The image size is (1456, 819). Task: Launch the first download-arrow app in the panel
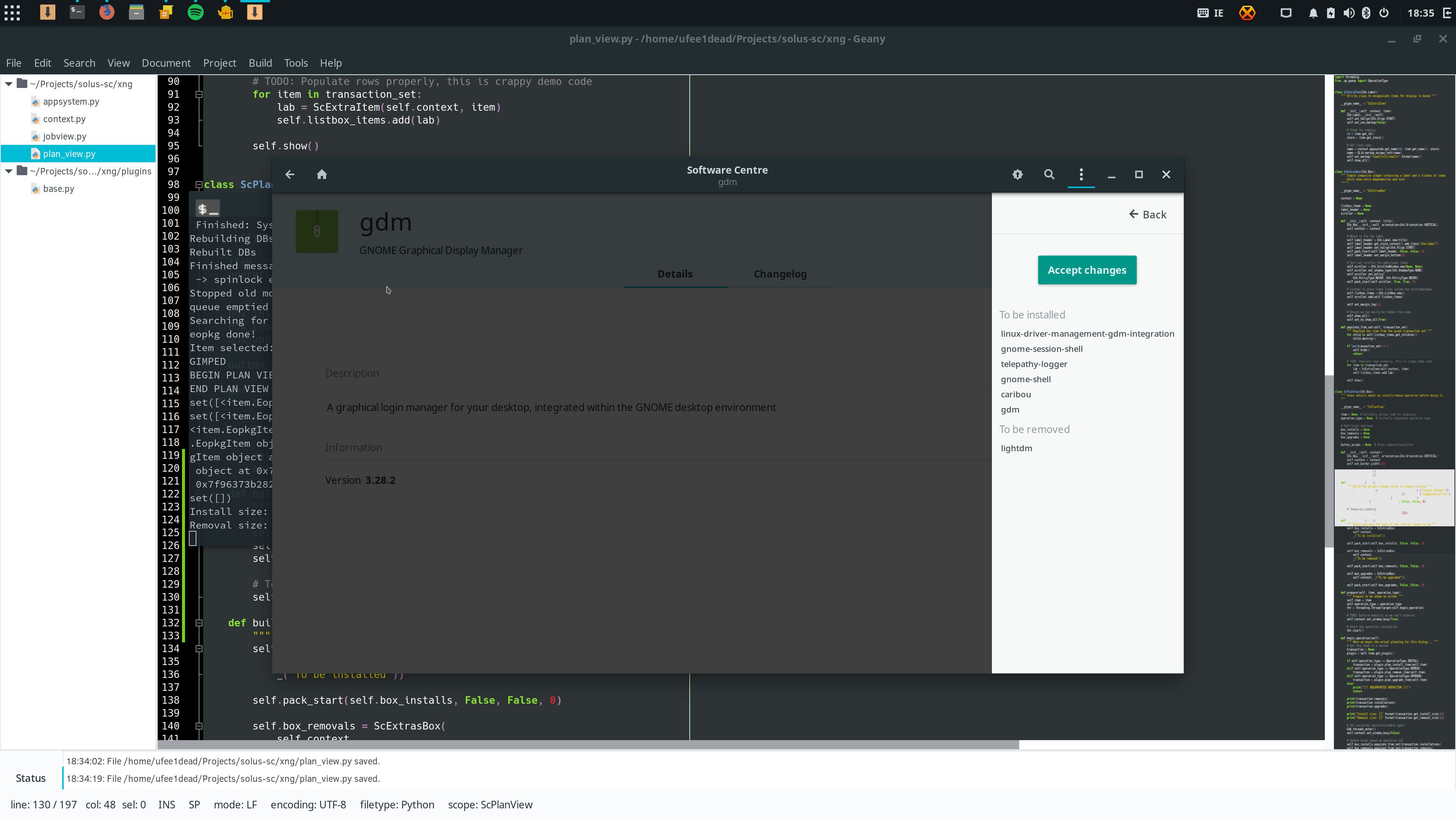[47, 12]
